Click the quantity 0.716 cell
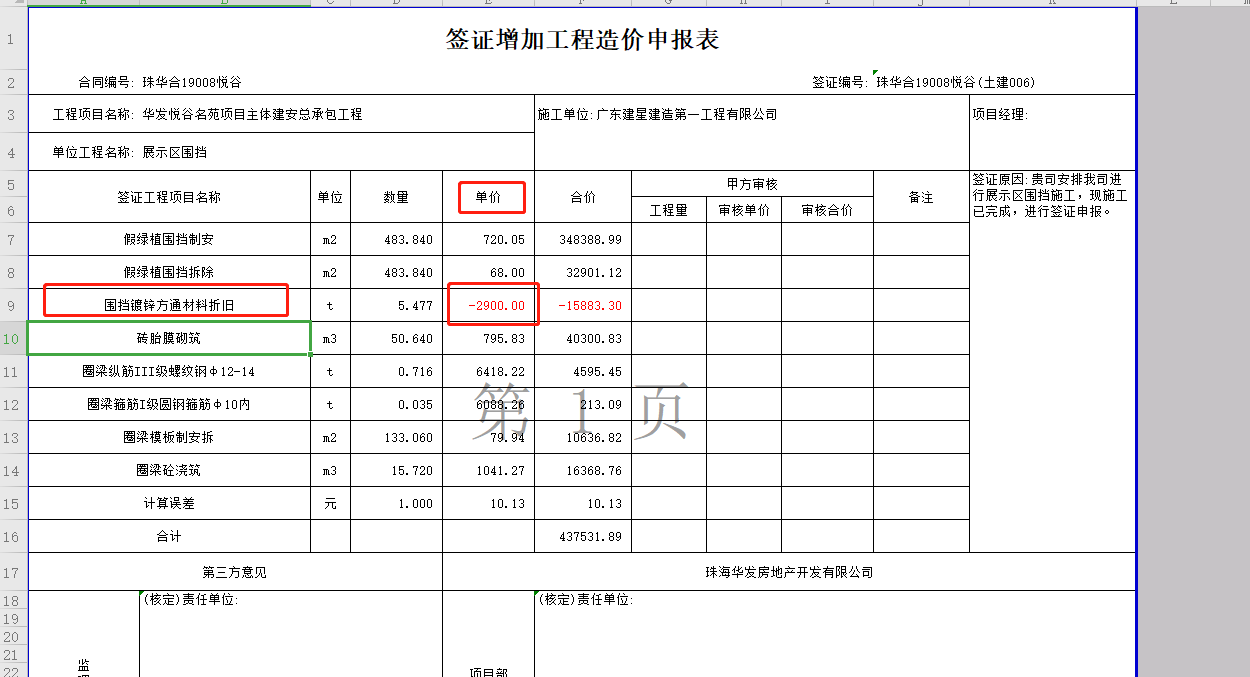Viewport: 1250px width, 677px height. click(396, 371)
